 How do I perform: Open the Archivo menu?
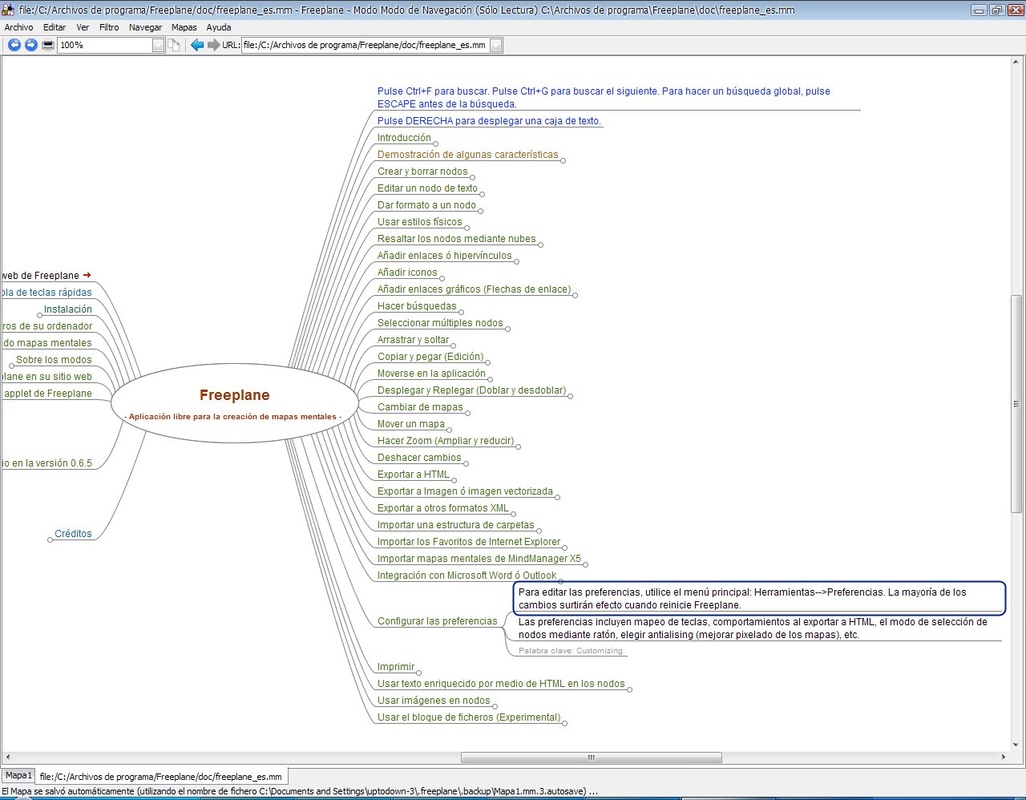(18, 27)
